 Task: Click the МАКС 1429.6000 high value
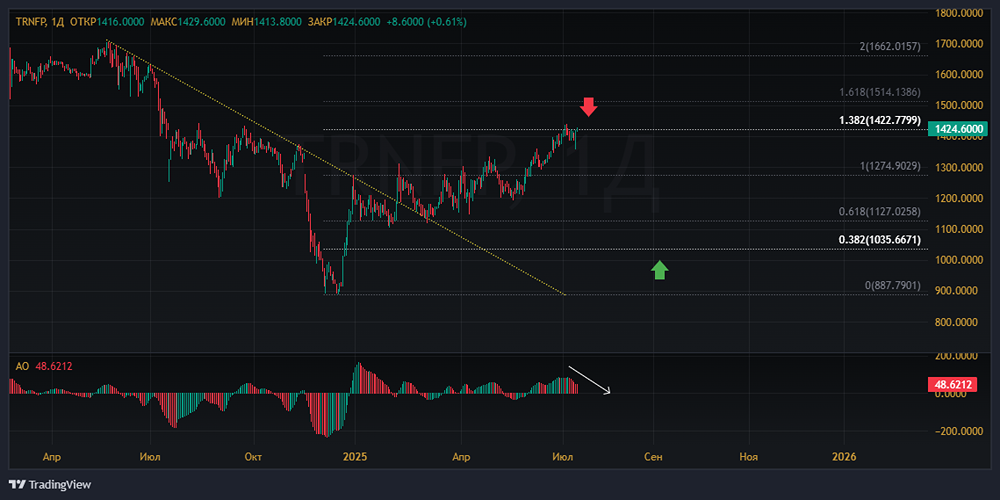click(188, 22)
